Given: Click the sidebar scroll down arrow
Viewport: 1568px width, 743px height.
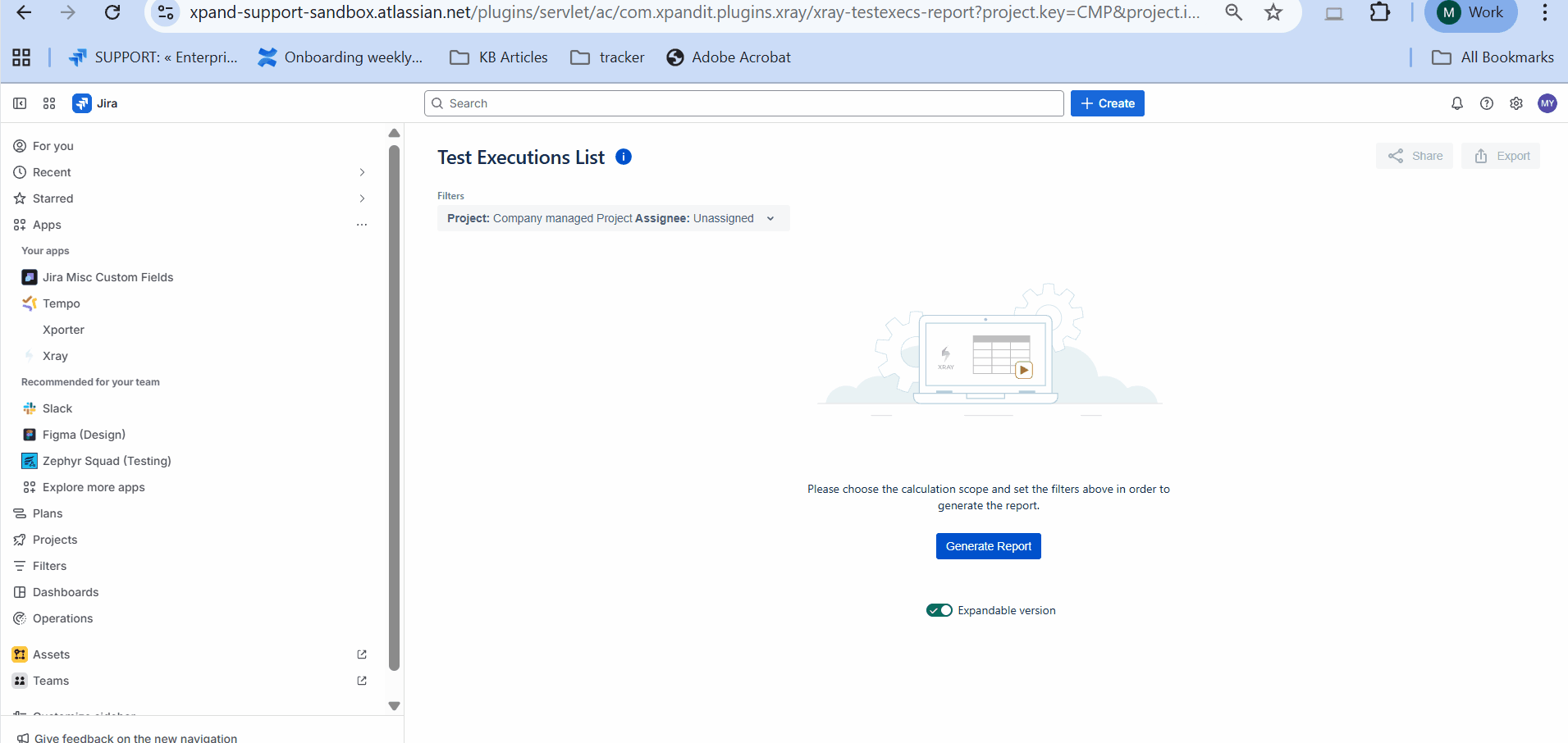Looking at the screenshot, I should coord(394,705).
